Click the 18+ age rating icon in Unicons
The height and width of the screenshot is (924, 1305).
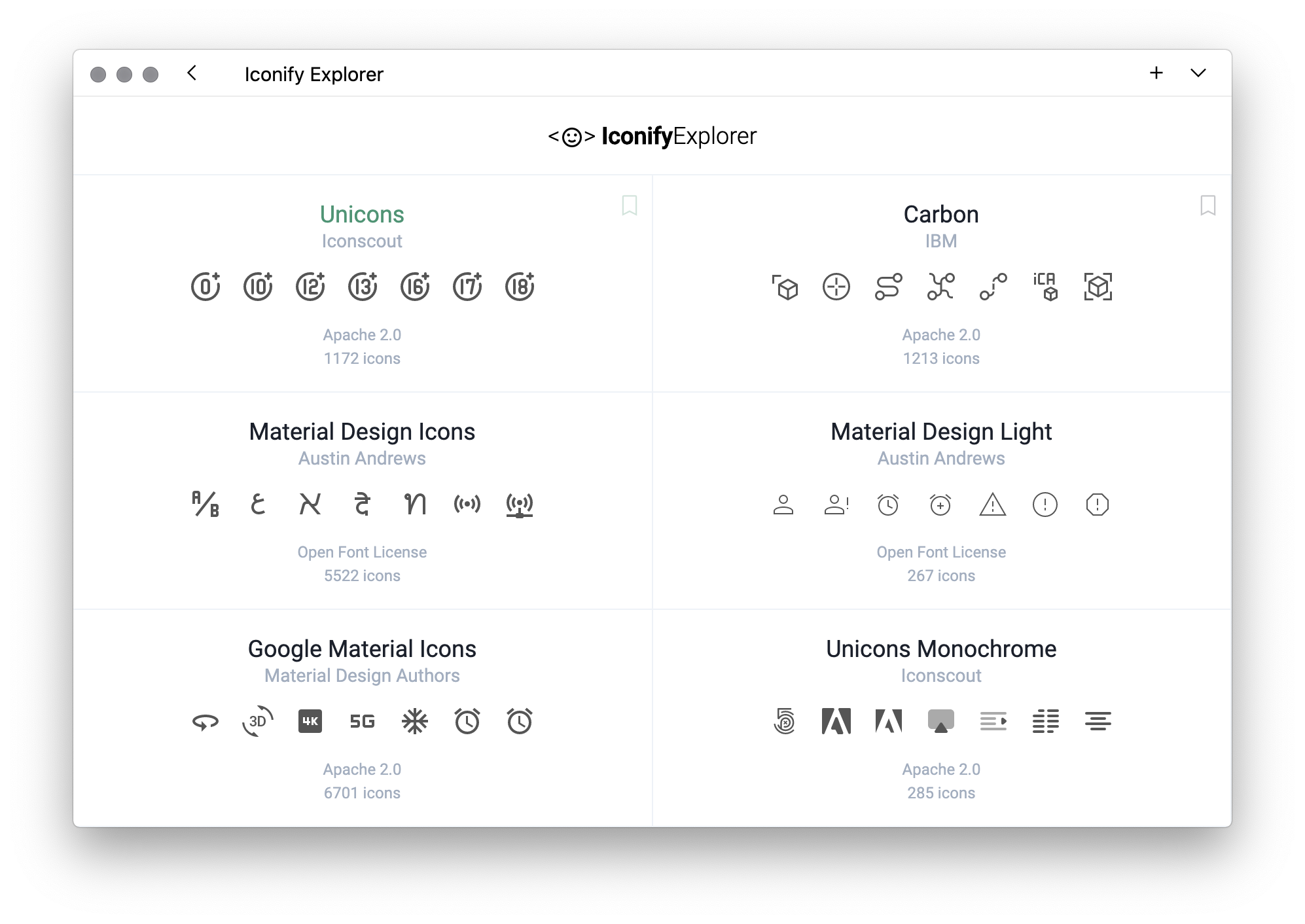pos(520,287)
